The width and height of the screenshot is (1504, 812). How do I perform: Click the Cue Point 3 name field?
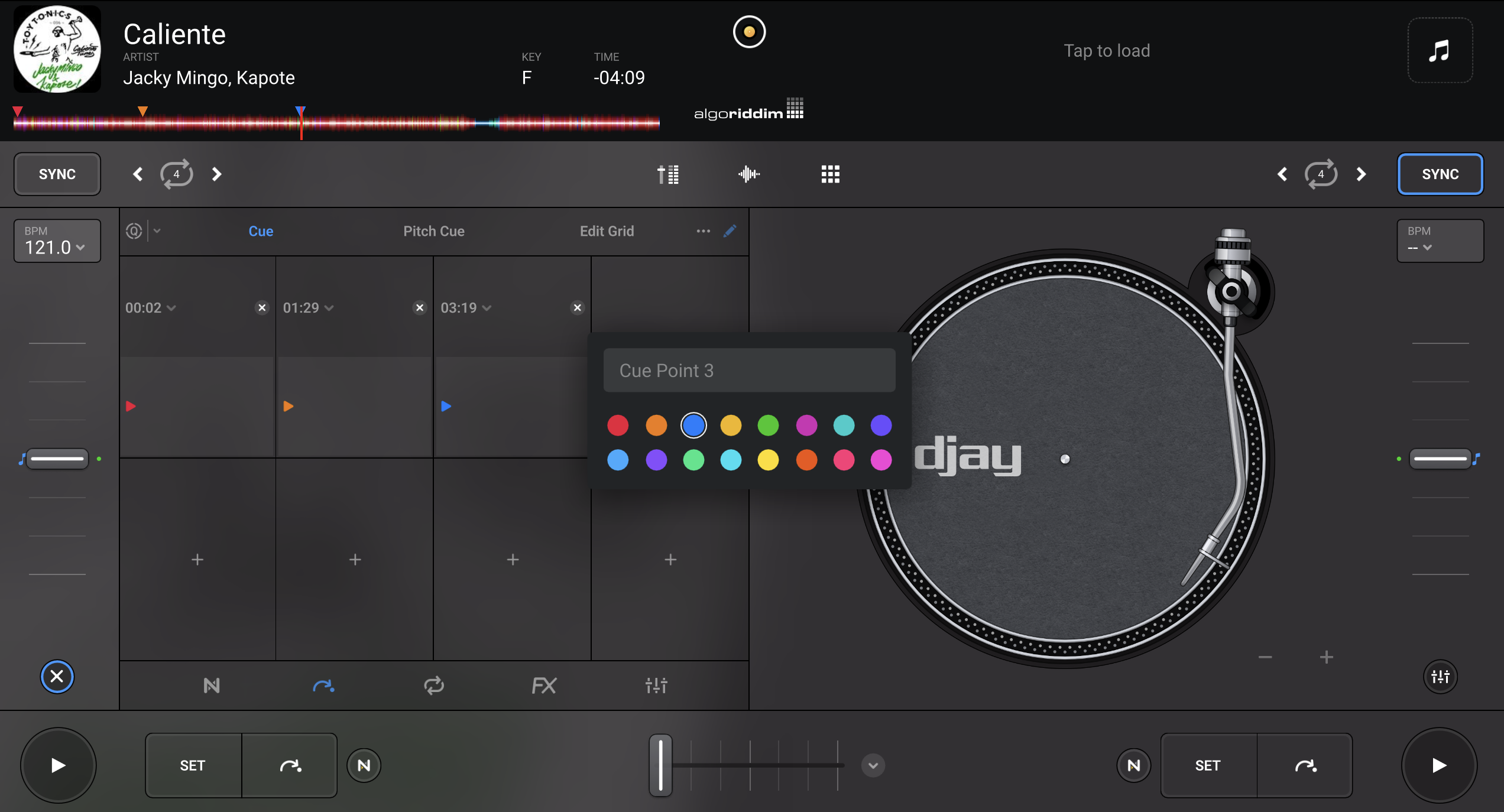pos(748,371)
